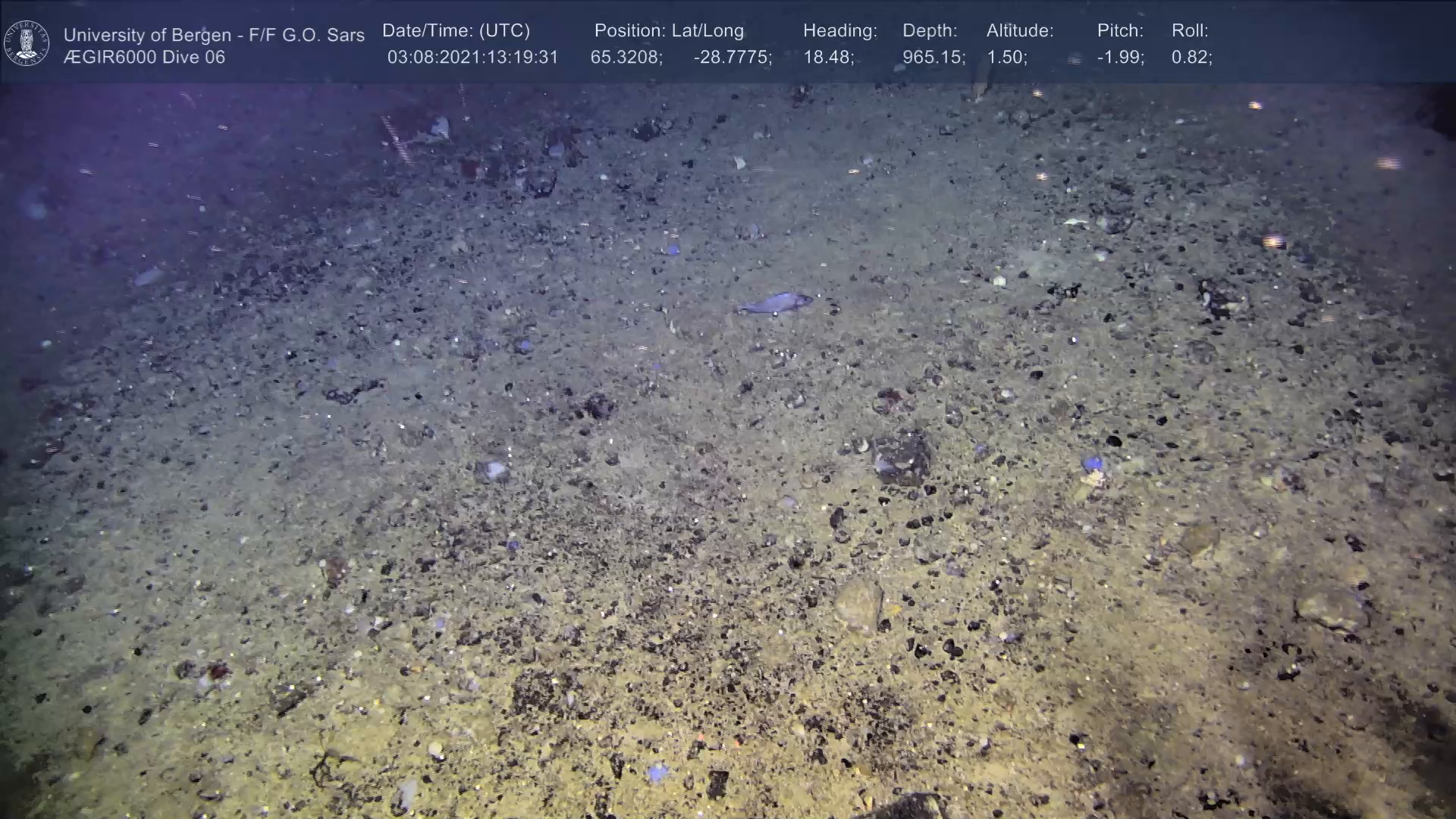Click the large dark rock near center

click(902, 457)
